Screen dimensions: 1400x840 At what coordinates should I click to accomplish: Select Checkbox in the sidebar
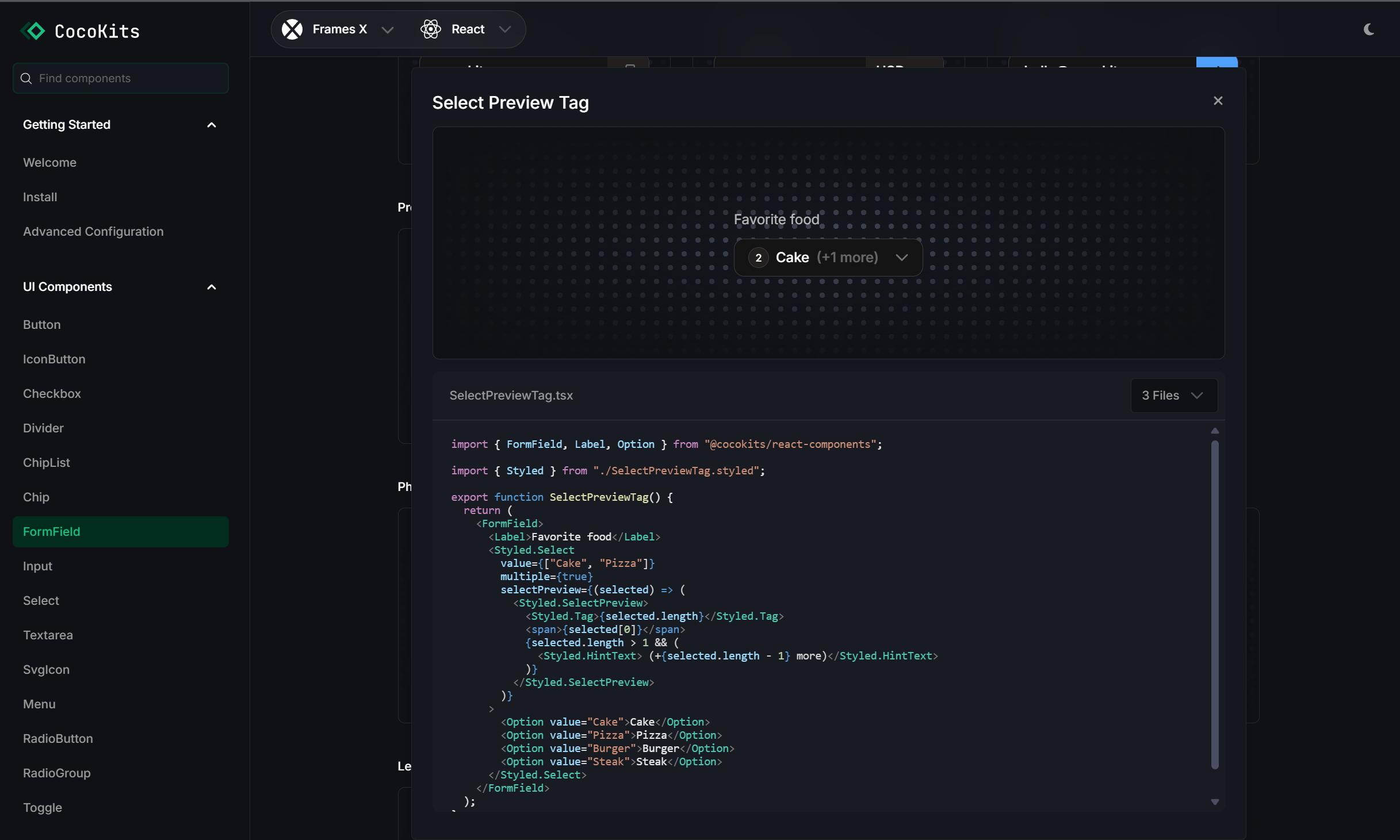pos(52,393)
